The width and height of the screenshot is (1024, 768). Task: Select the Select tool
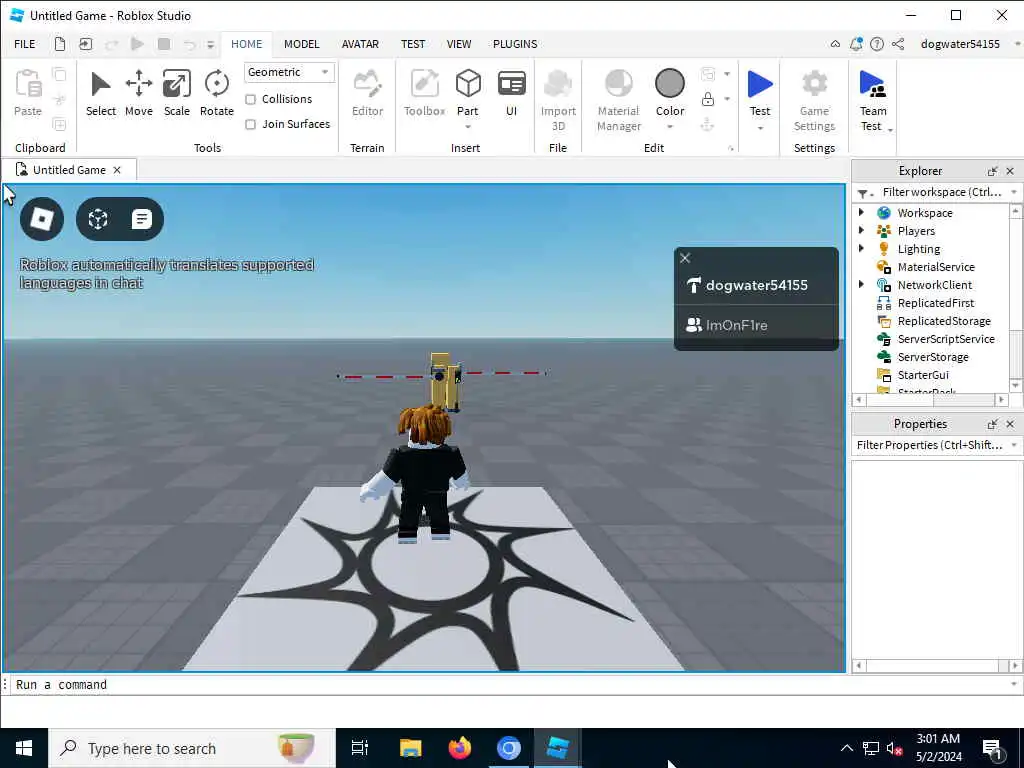101,94
